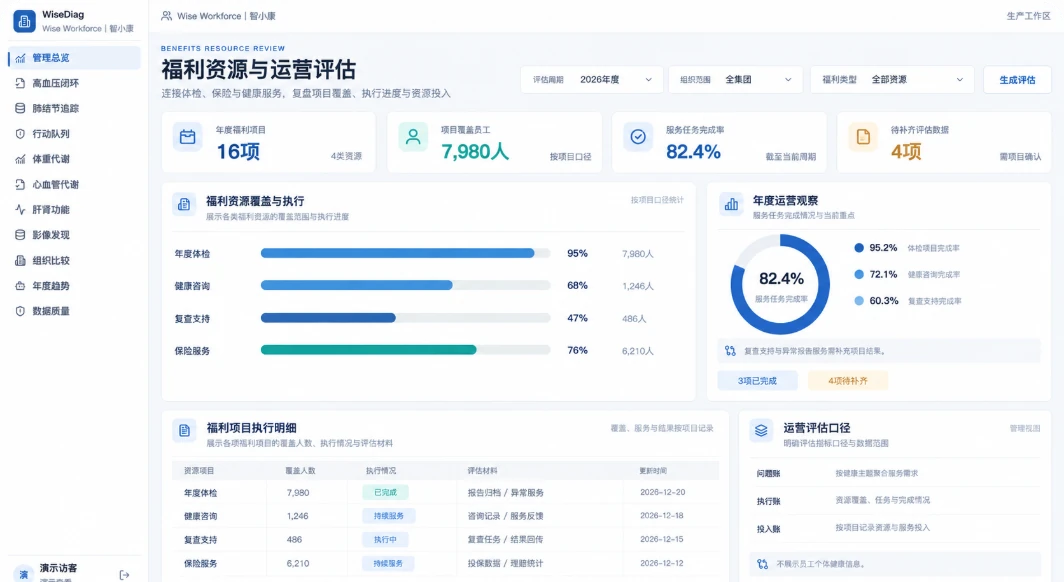1064x582 pixels.
Task: Click the 健康咨询 68% progress bar
Action: [406, 286]
